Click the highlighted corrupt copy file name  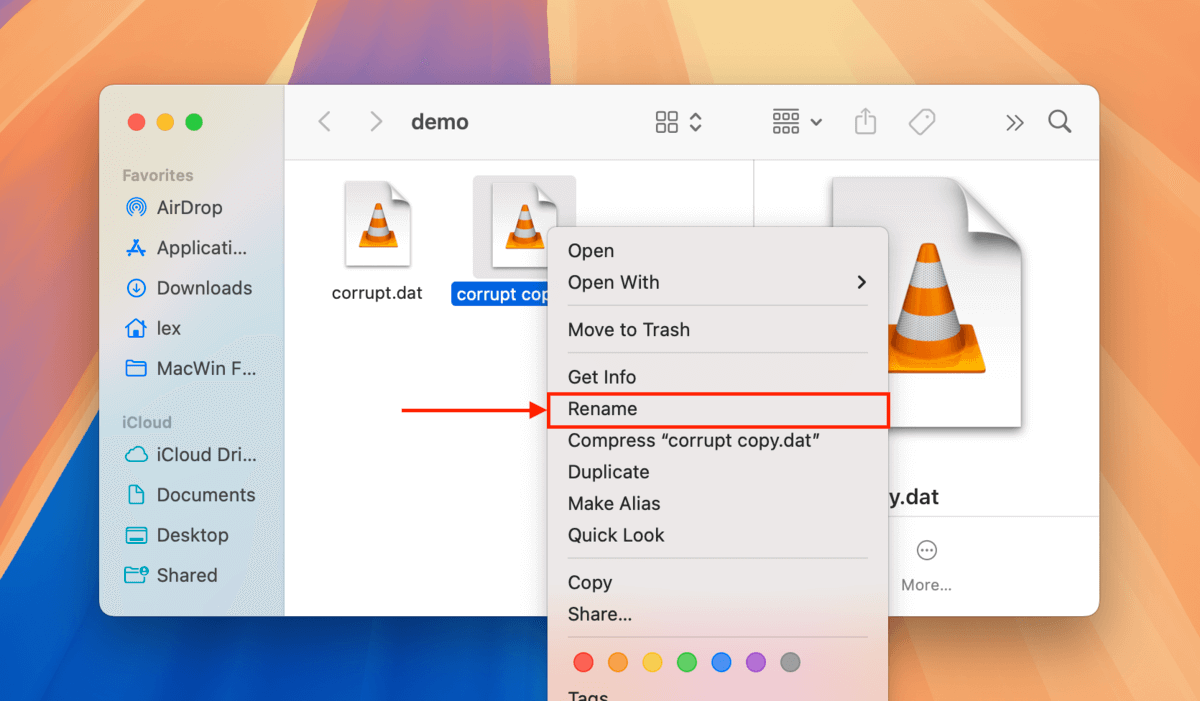click(x=500, y=294)
